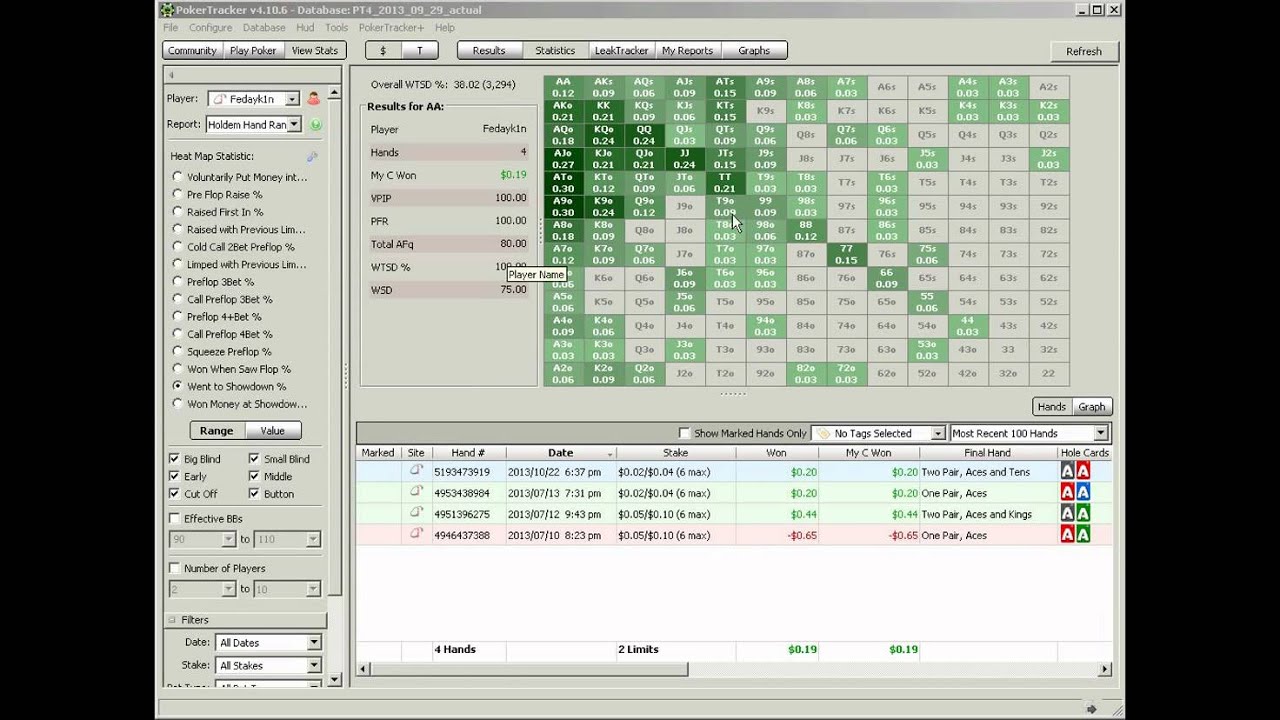Click the site icon for hand 5193473919
1280x720 pixels.
click(416, 471)
